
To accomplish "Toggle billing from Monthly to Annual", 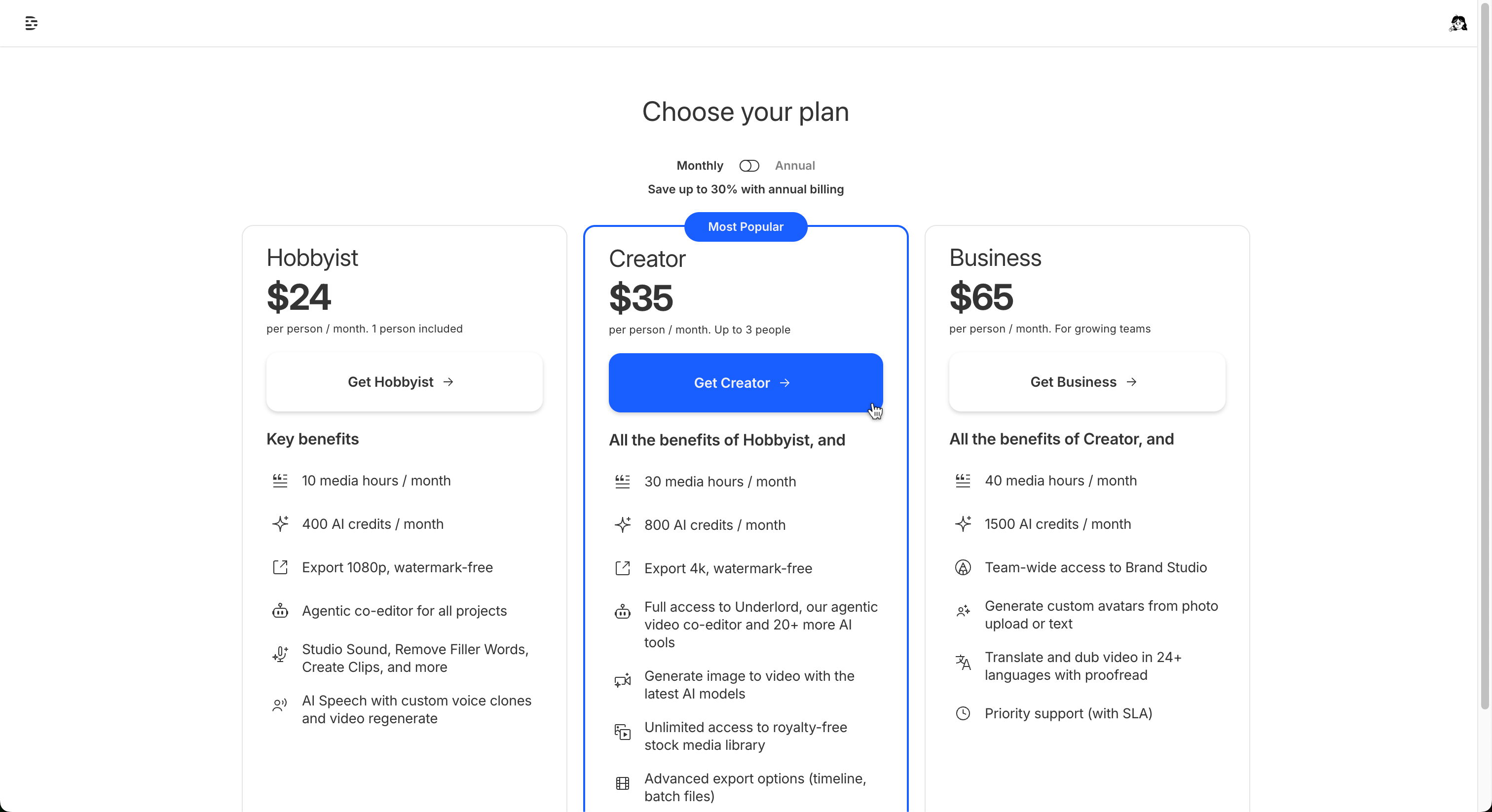I will [x=749, y=166].
